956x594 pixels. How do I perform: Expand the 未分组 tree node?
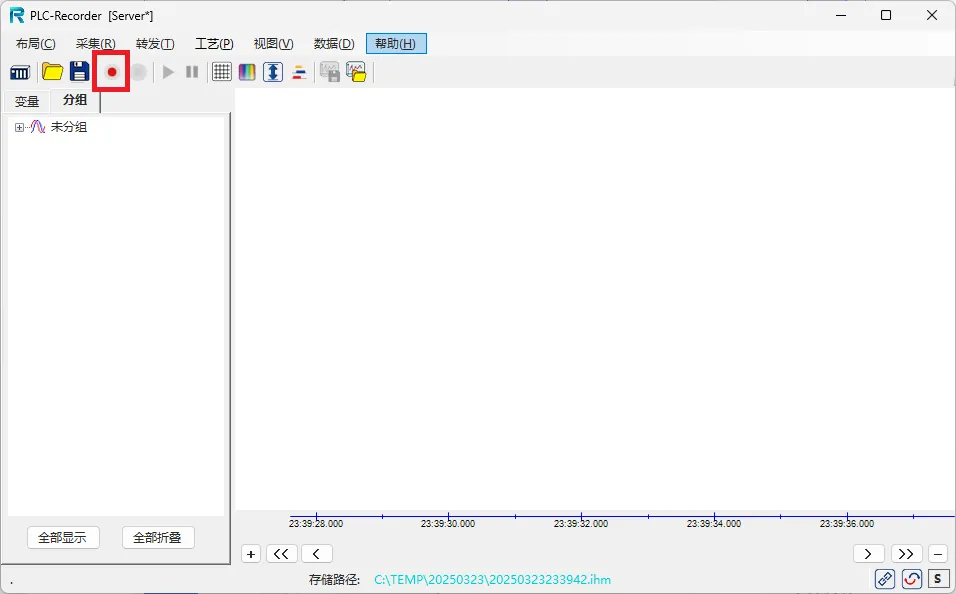[19, 127]
